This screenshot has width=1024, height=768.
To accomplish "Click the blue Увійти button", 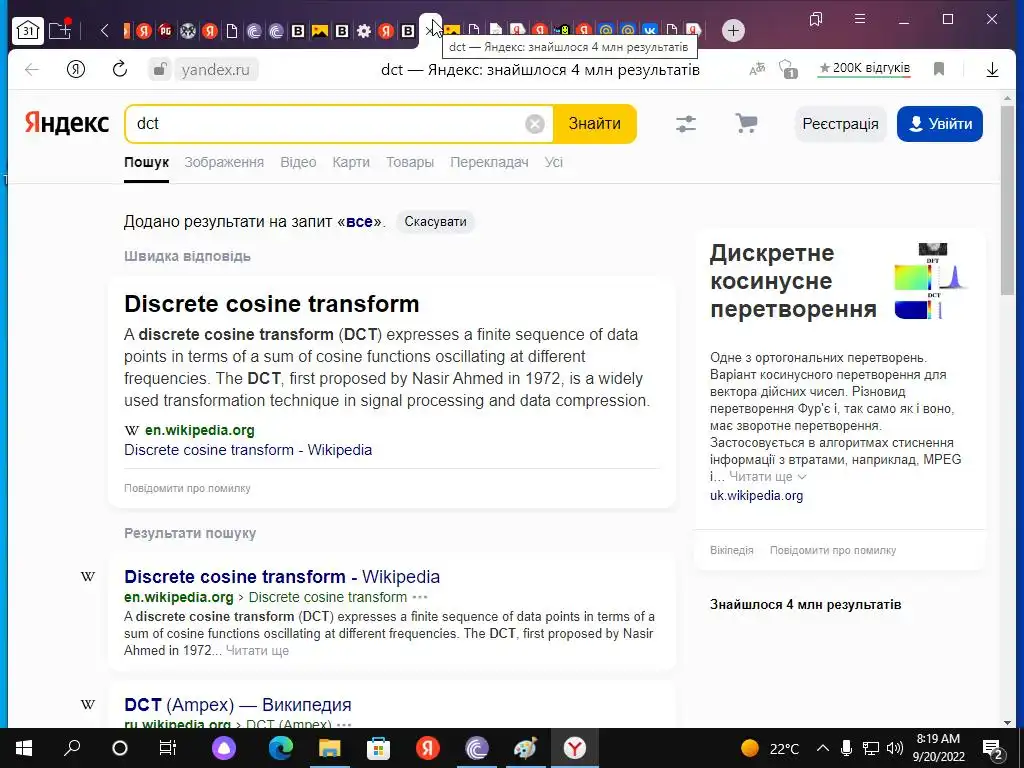I will point(940,124).
